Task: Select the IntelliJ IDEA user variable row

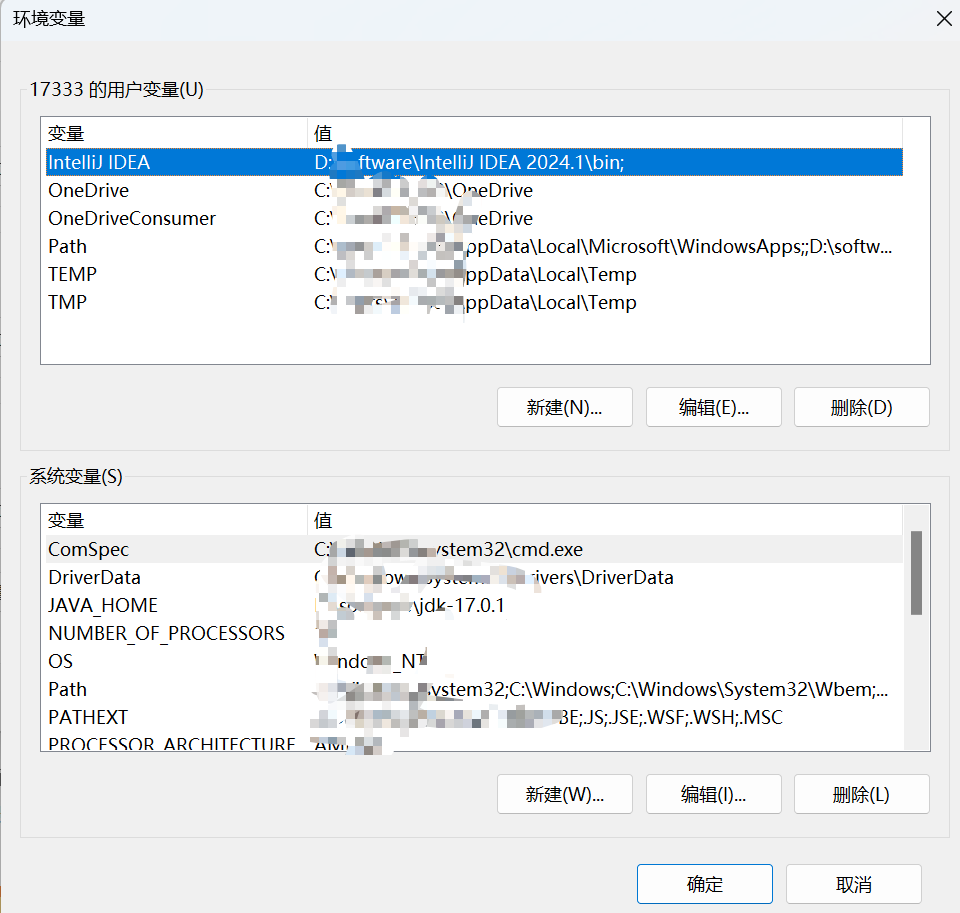Action: 474,162
